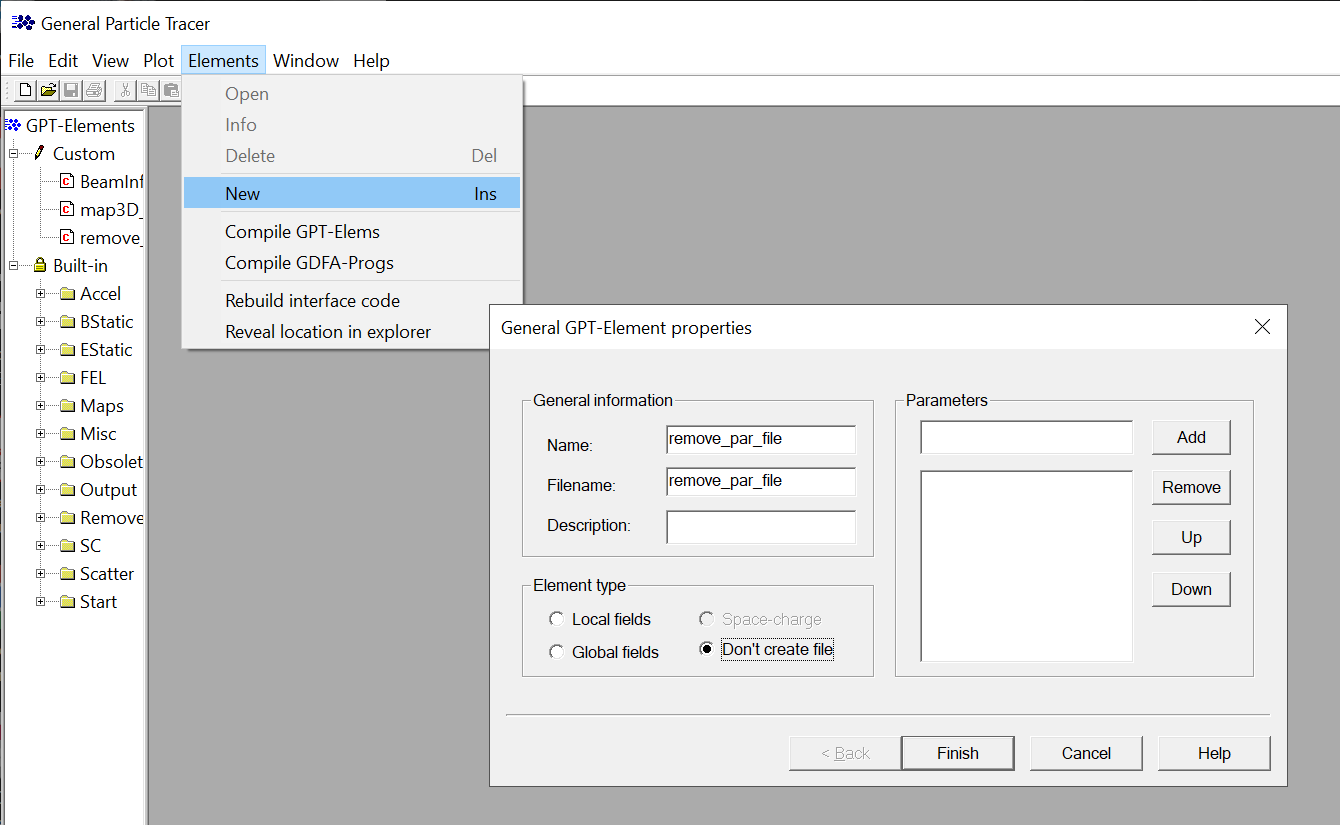Click the New document toolbar icon
Image resolution: width=1340 pixels, height=825 pixels.
(x=26, y=90)
